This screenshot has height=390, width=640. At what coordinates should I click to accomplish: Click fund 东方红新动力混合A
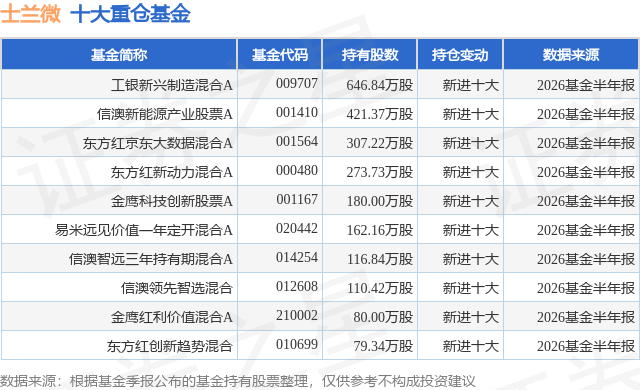(x=172, y=172)
